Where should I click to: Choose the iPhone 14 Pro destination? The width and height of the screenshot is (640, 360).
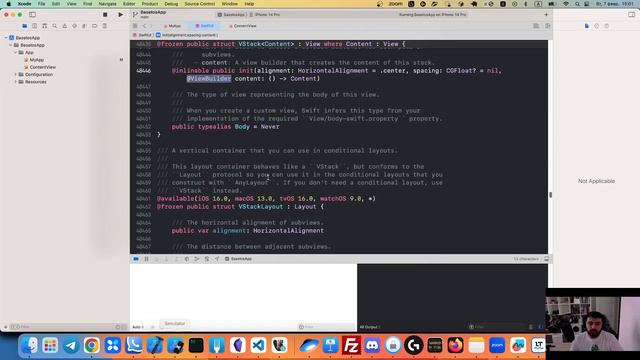pos(265,15)
